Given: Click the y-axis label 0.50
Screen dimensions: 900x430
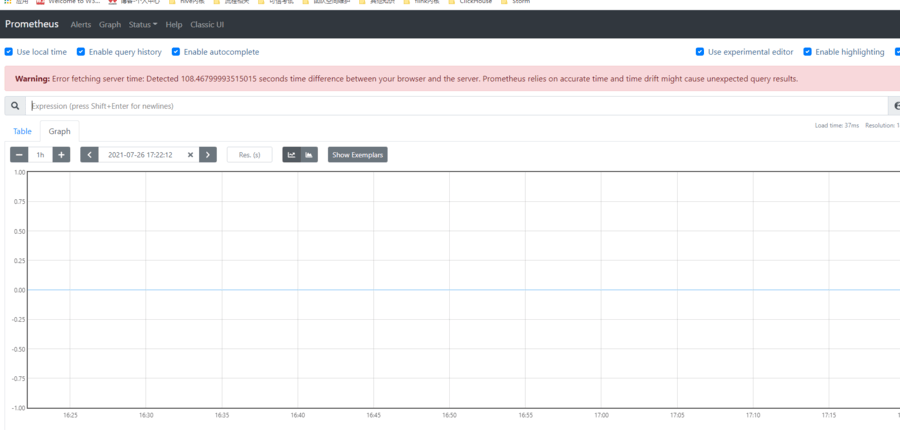Looking at the screenshot, I should [x=18, y=231].
